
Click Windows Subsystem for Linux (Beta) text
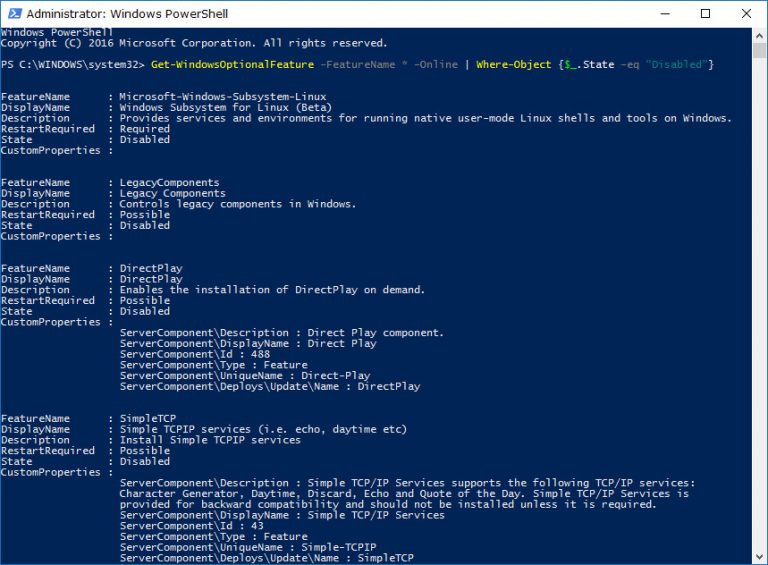(x=226, y=107)
